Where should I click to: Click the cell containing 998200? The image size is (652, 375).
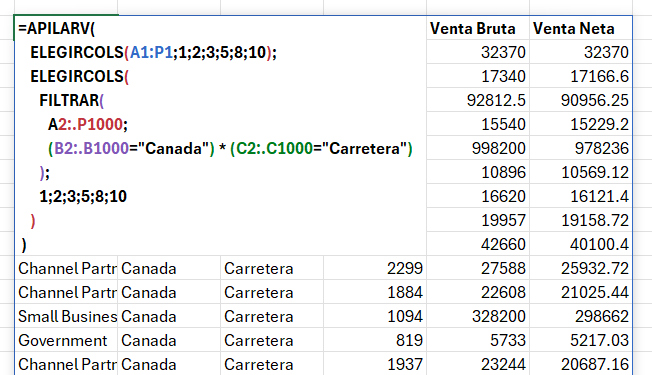[478, 148]
